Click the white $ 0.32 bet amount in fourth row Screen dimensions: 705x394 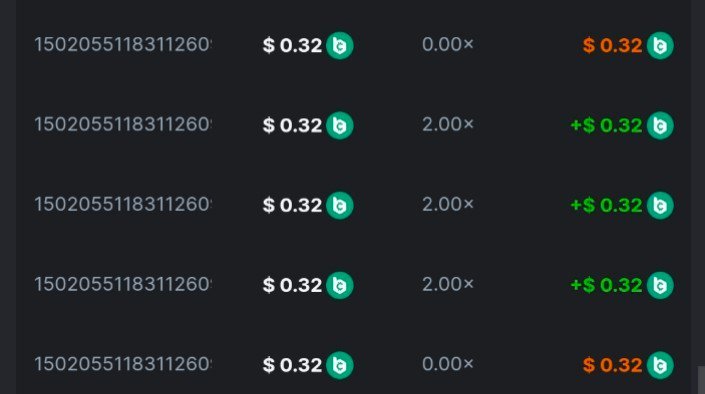[x=293, y=285]
